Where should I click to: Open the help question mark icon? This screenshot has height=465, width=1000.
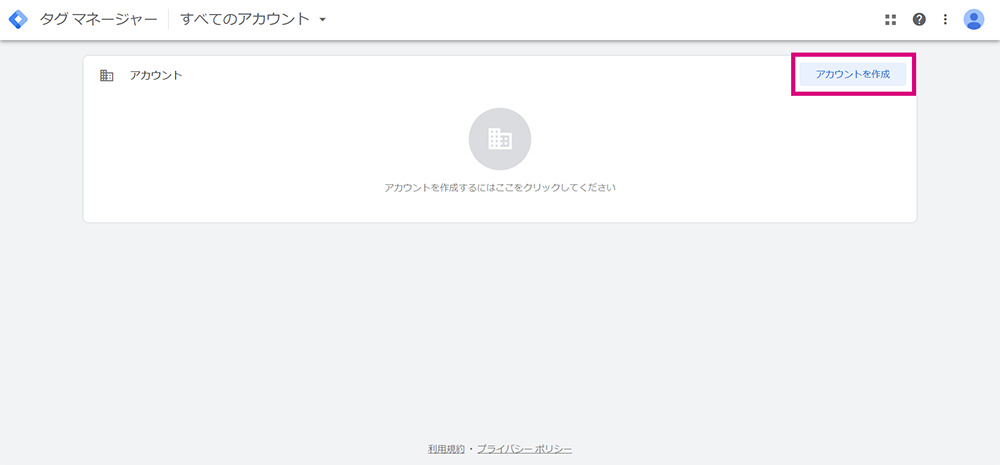(x=919, y=20)
